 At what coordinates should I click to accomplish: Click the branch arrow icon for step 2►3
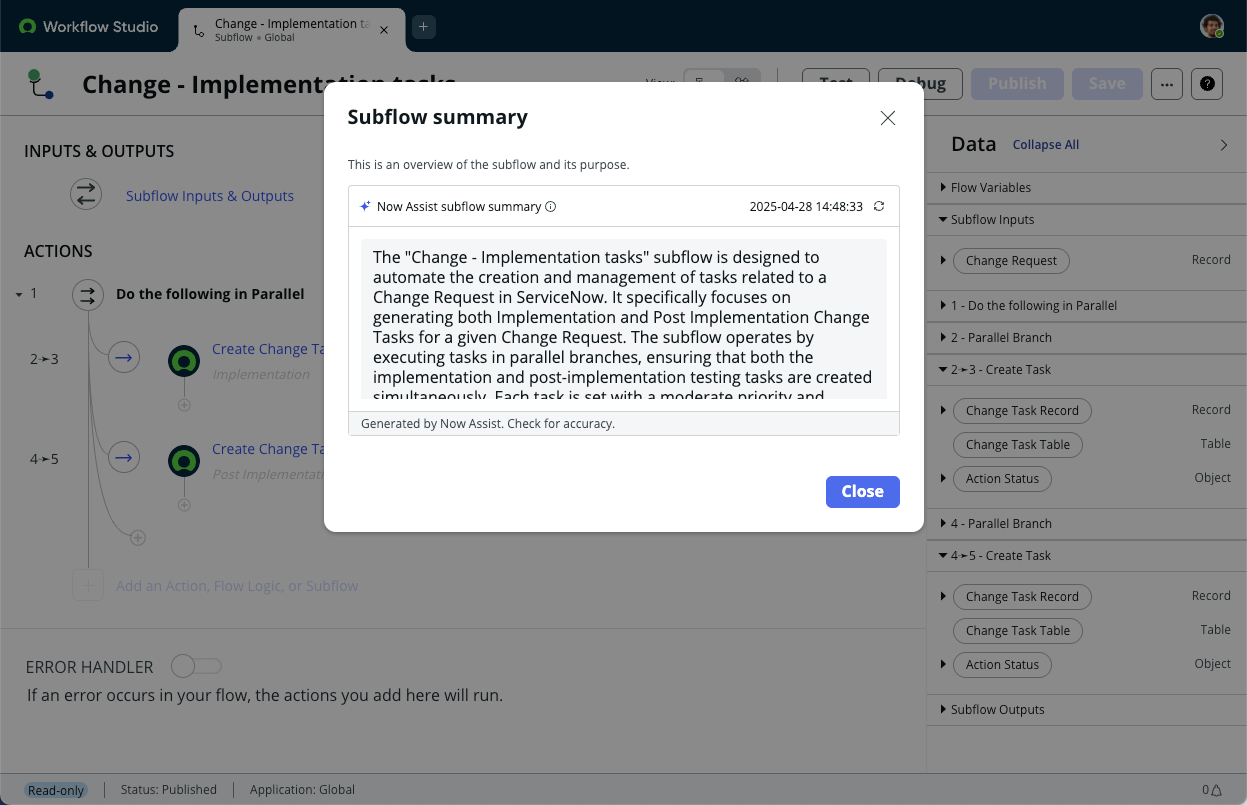point(124,357)
